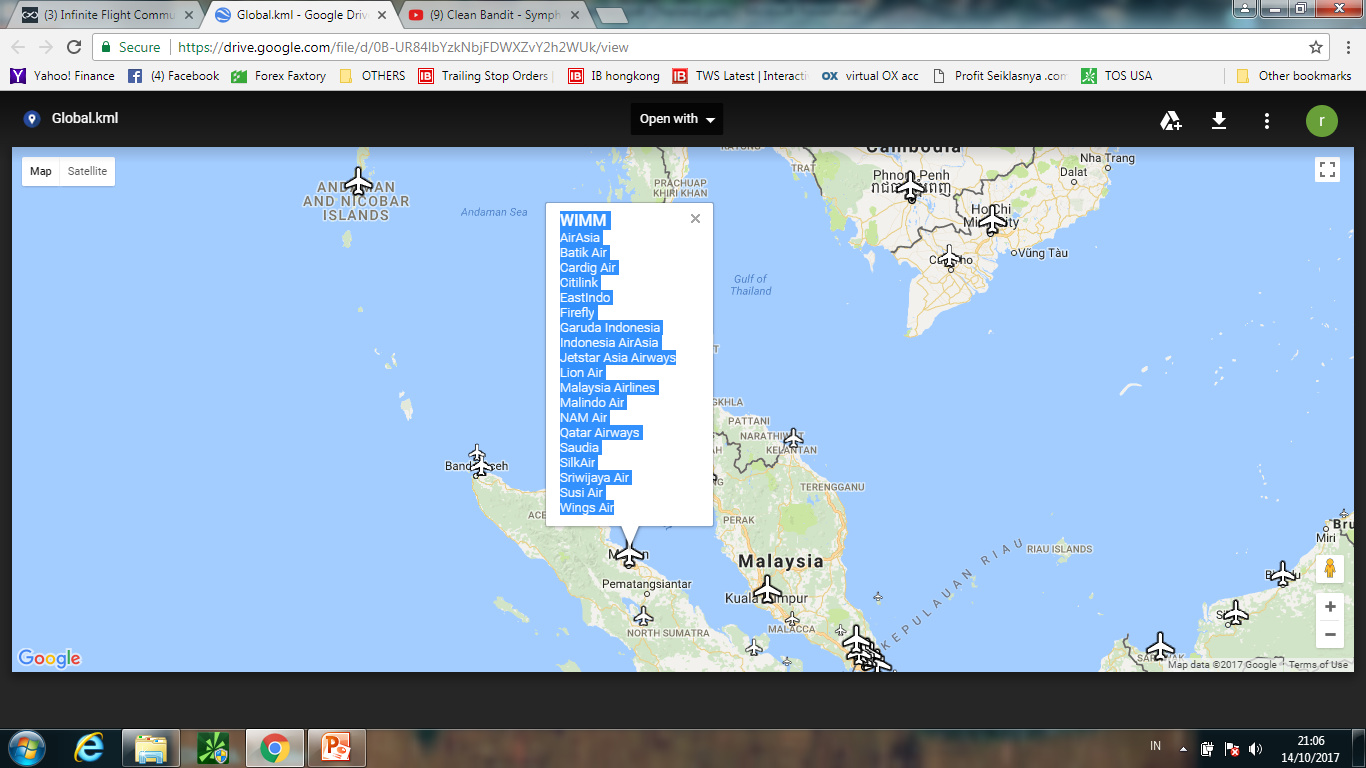The width and height of the screenshot is (1366, 768).
Task: Open the Trailing Stop Orders bookmark
Action: pos(484,76)
